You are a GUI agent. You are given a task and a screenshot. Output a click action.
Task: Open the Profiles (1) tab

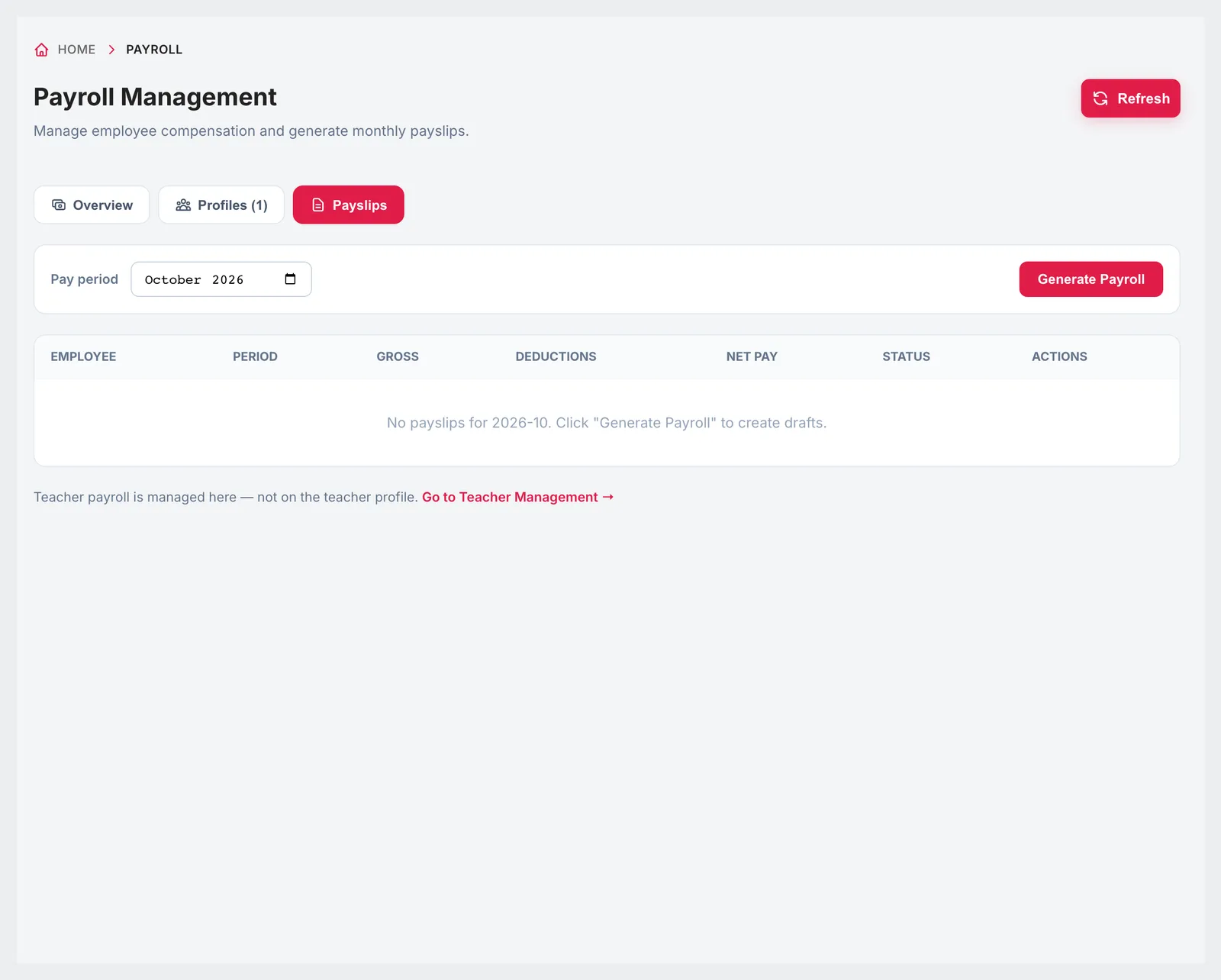[221, 205]
